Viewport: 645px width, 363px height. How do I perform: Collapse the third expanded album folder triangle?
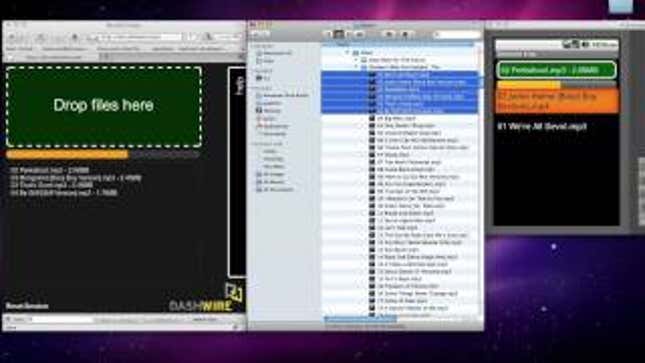[x=356, y=67]
